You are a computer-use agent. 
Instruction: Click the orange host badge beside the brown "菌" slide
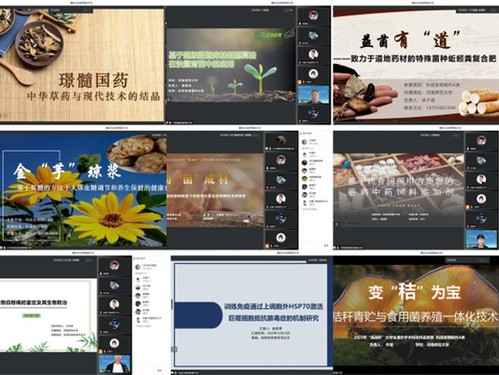[x=267, y=246]
